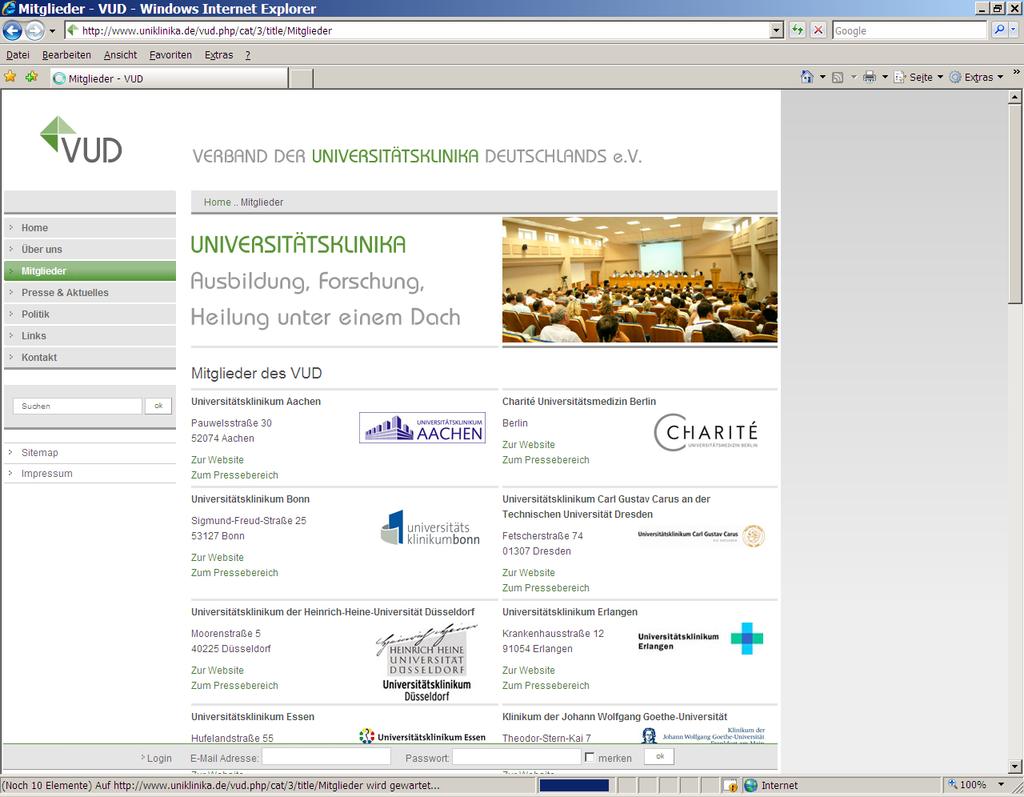Open the Sitemap link
Viewport: 1024px width, 797px height.
(39, 453)
